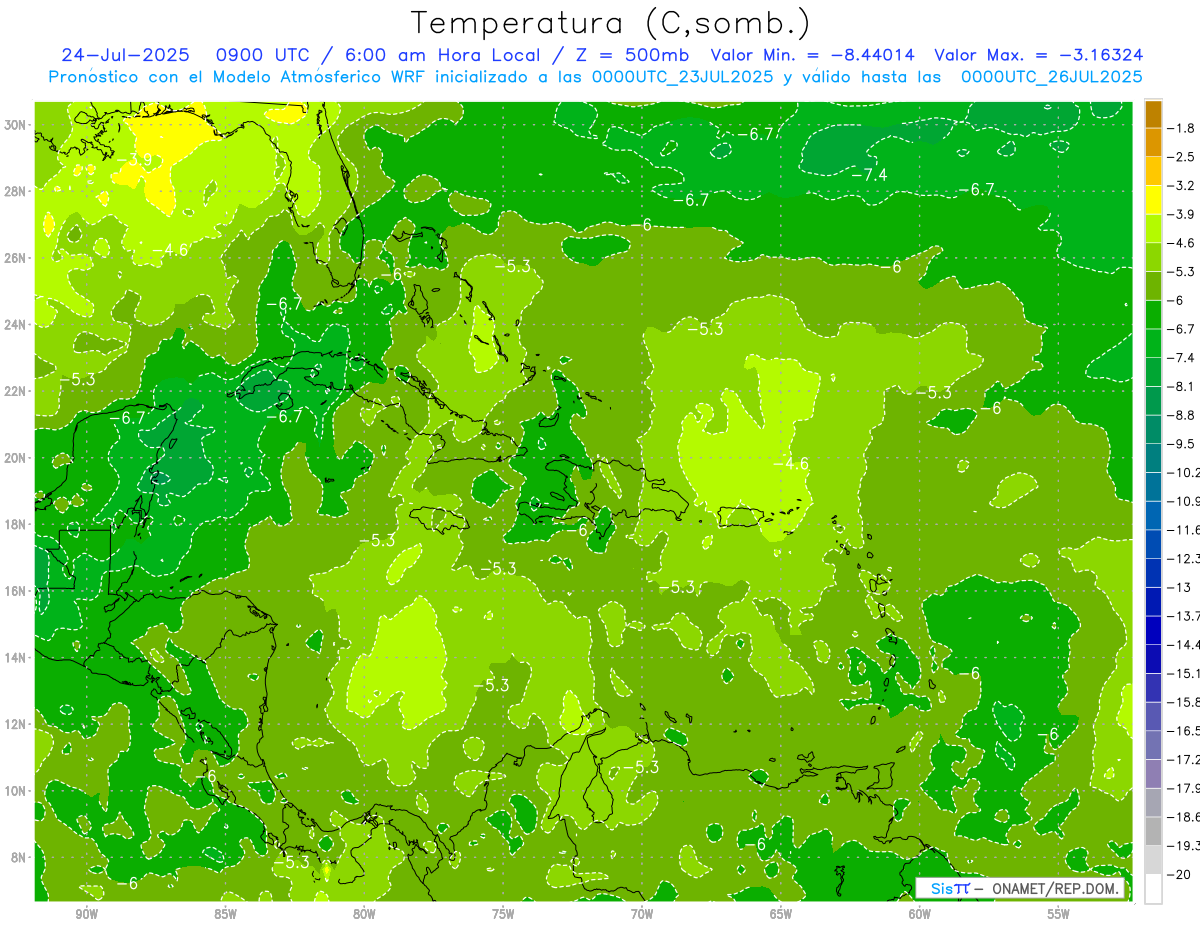Screen dimensions: 1200x927
Task: Click the -11.6 label on the color scale
Action: point(1183,529)
